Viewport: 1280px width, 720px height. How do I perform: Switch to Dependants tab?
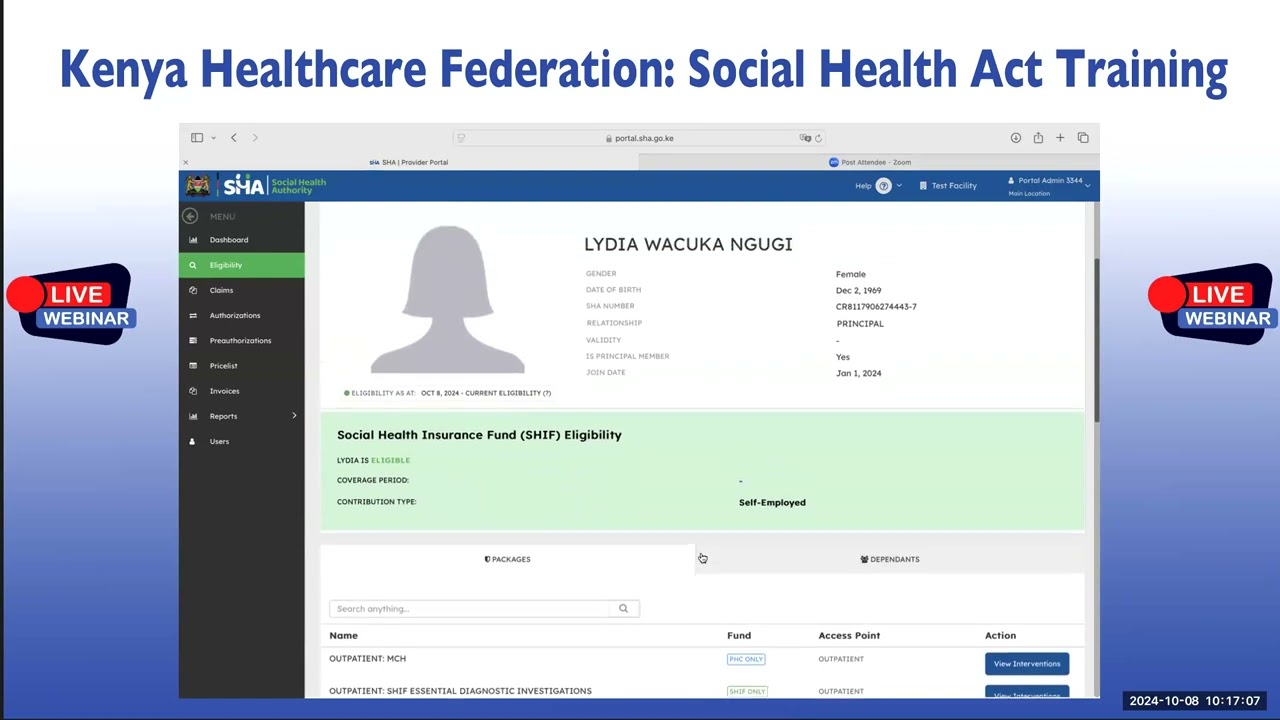point(890,559)
